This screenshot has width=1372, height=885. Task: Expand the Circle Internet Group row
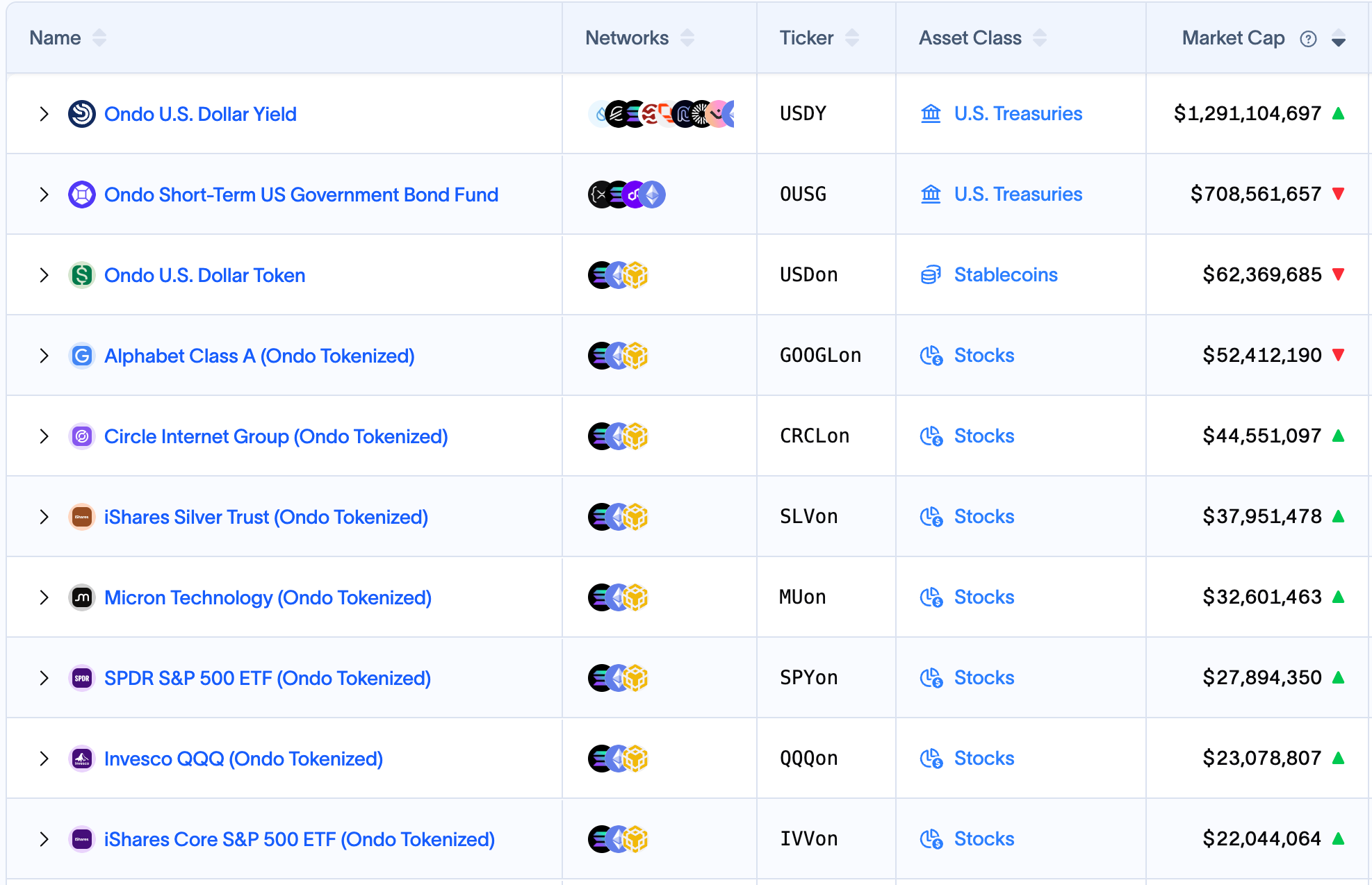[44, 436]
